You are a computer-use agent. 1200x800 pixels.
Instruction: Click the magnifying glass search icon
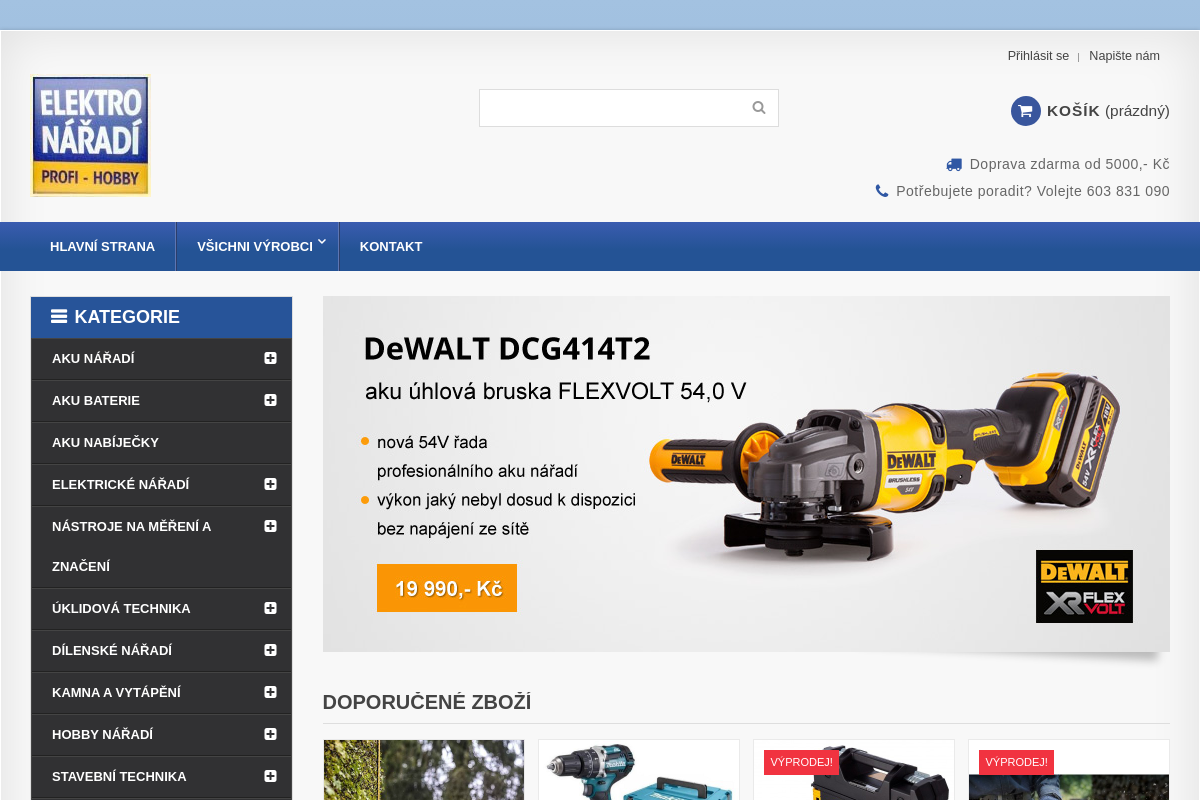[759, 108]
